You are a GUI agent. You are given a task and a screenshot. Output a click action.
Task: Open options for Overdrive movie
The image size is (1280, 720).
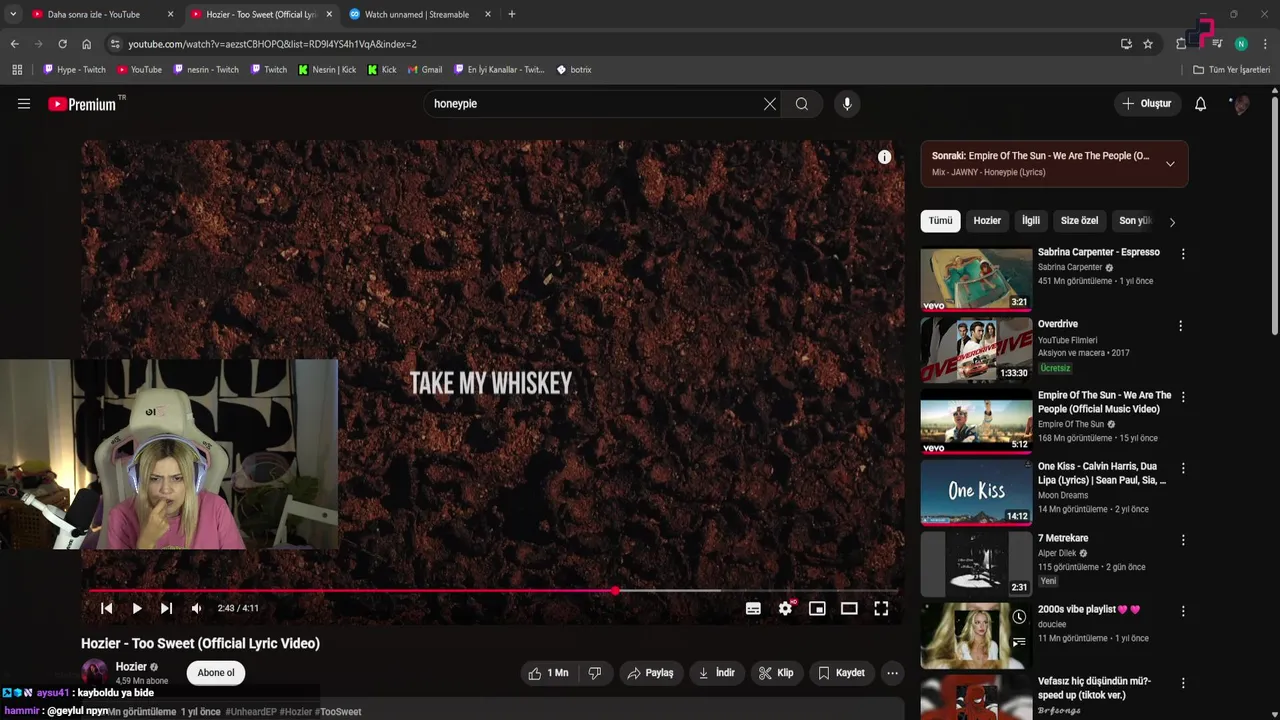pos(1180,326)
